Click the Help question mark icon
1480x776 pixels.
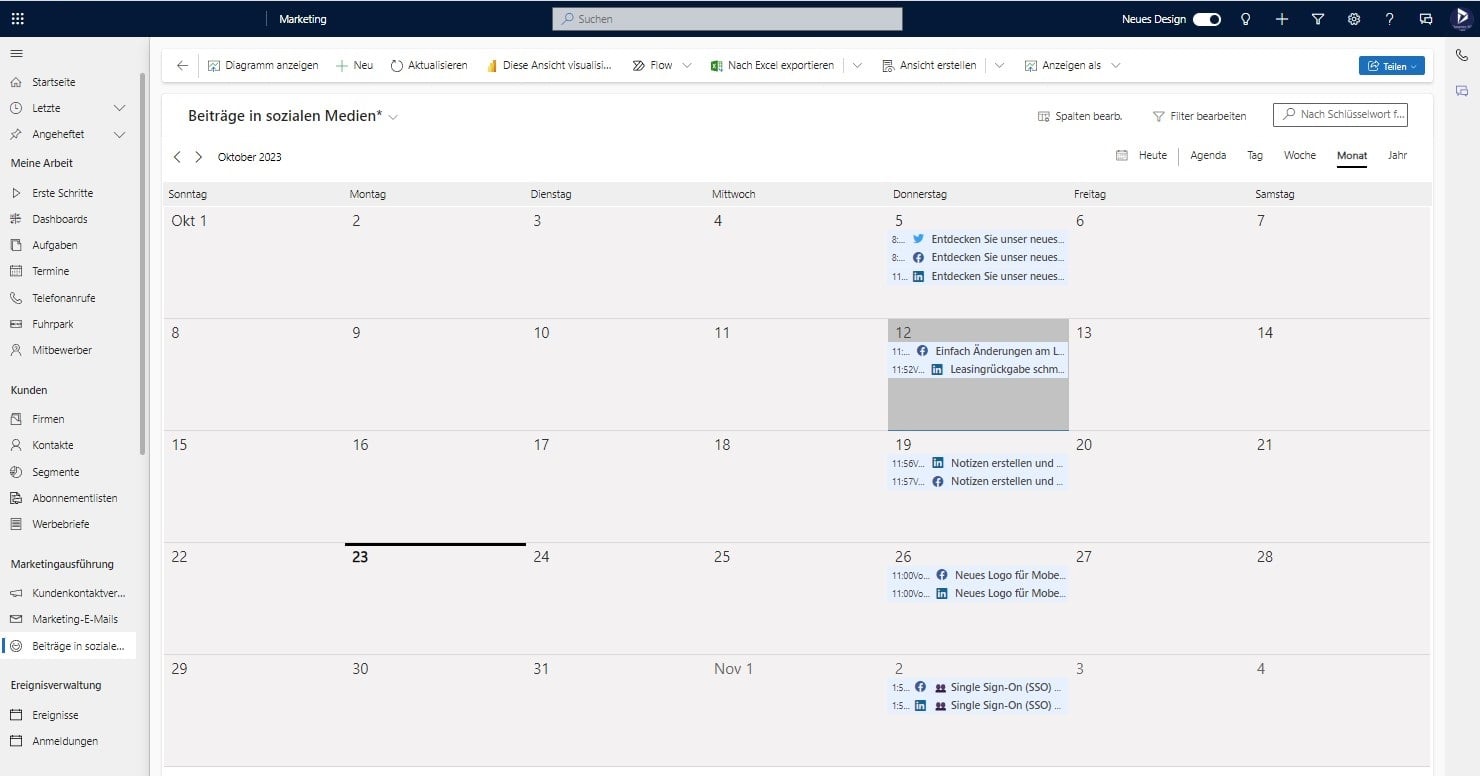click(1389, 18)
